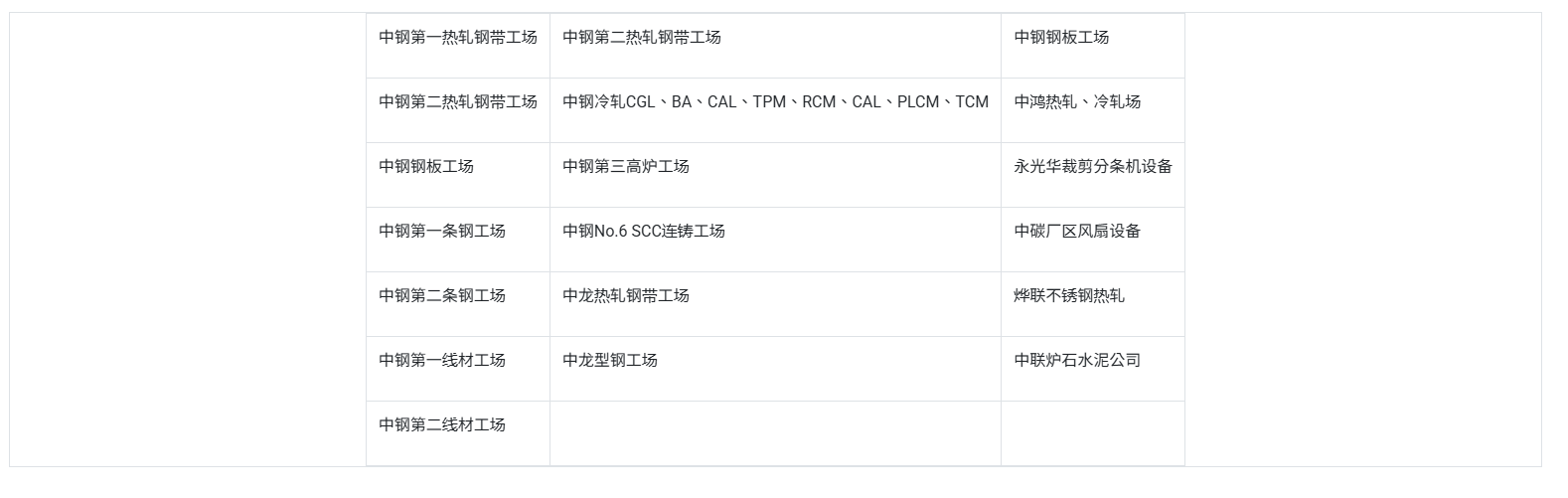The width and height of the screenshot is (1568, 498).
Task: Select 中钢第一线材工场 entry
Action: (x=458, y=369)
